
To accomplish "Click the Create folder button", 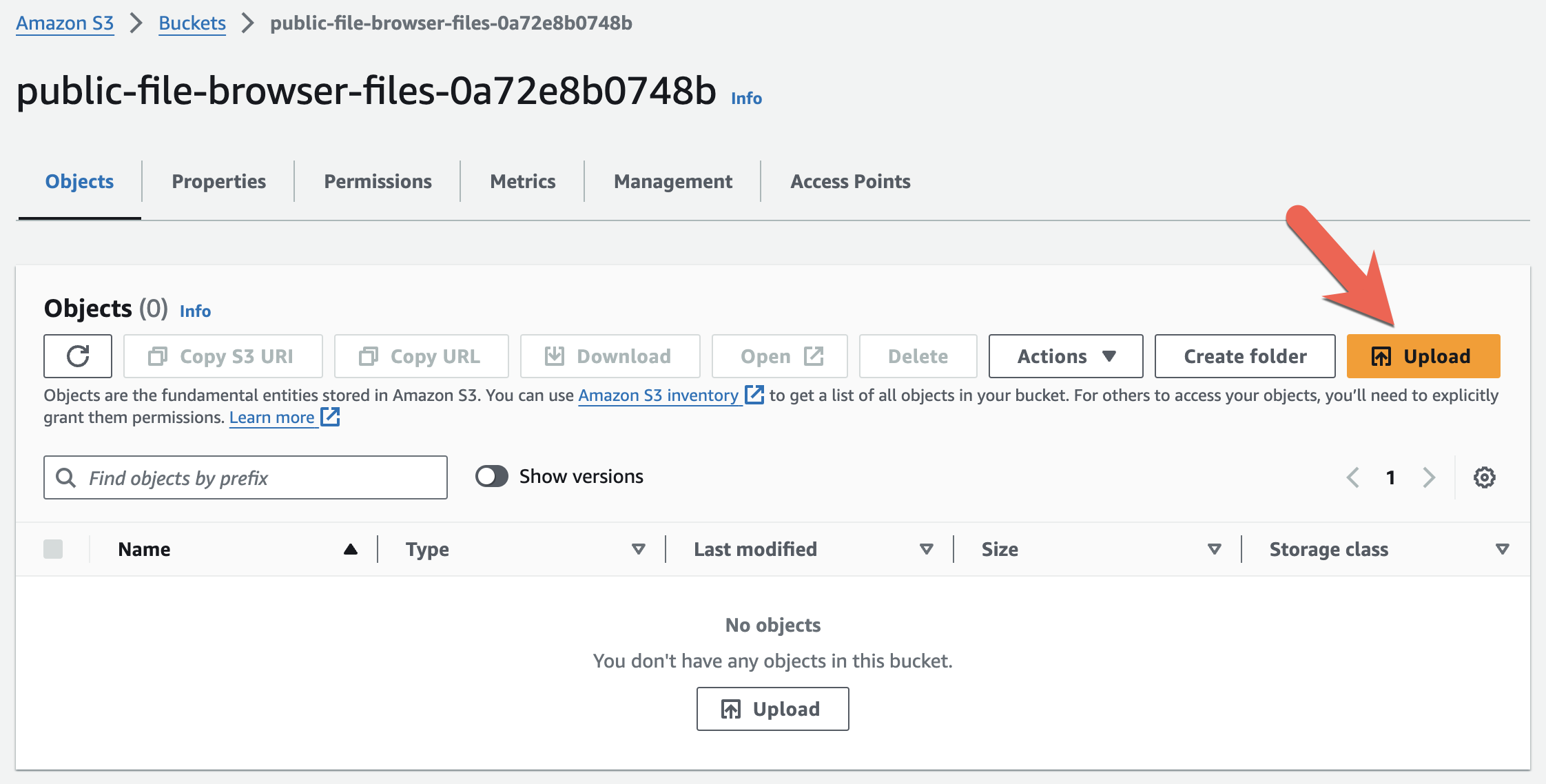I will pos(1244,356).
